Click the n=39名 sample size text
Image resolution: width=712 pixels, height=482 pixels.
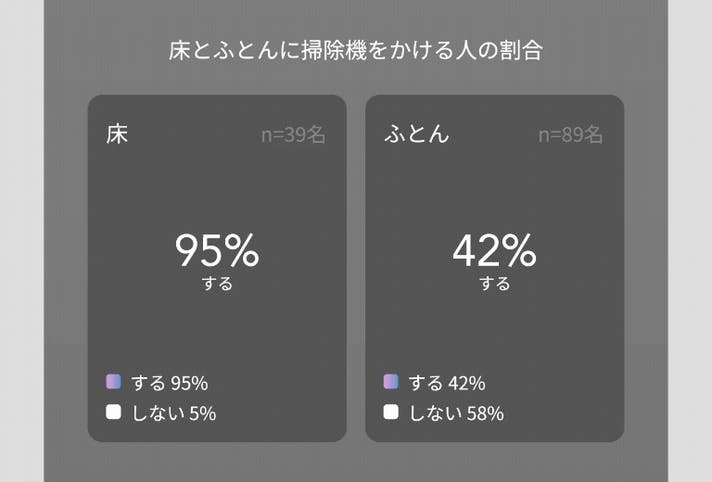tap(293, 135)
